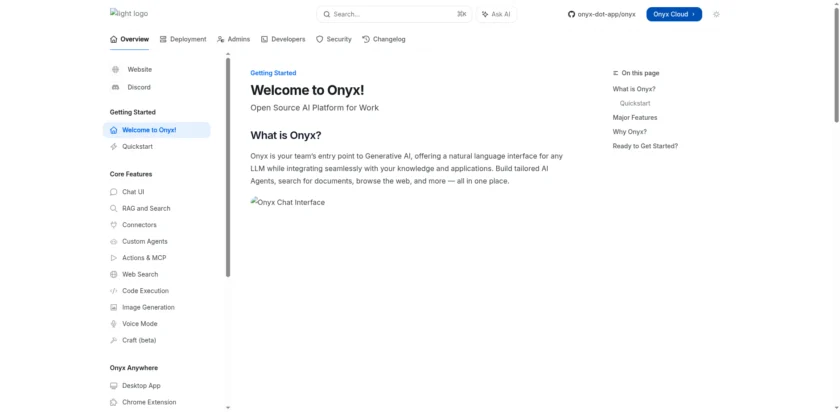Click the history icon beside Changelog

366,39
